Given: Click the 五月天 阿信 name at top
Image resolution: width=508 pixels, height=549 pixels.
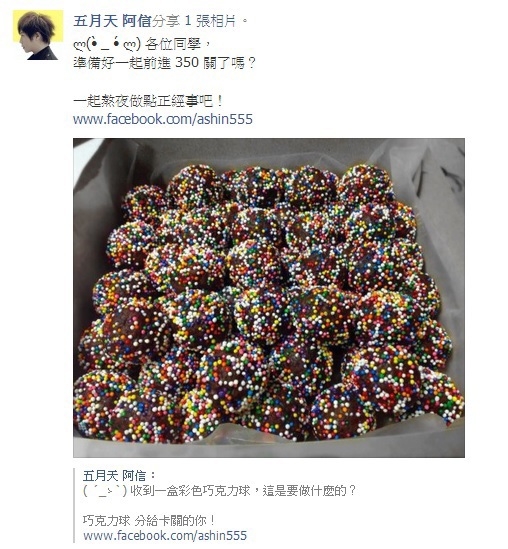Looking at the screenshot, I should coord(112,21).
